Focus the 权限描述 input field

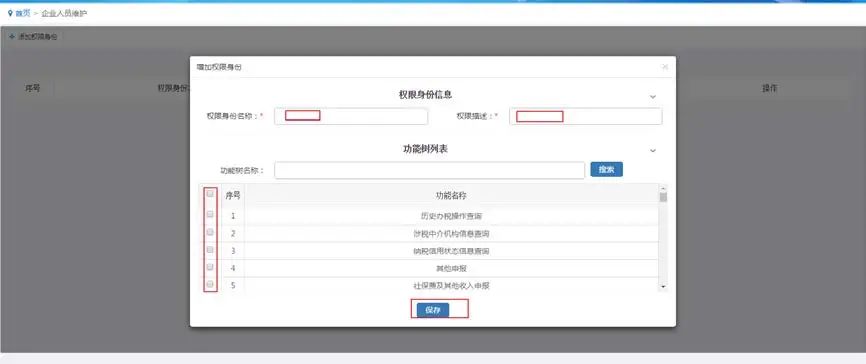[585, 116]
